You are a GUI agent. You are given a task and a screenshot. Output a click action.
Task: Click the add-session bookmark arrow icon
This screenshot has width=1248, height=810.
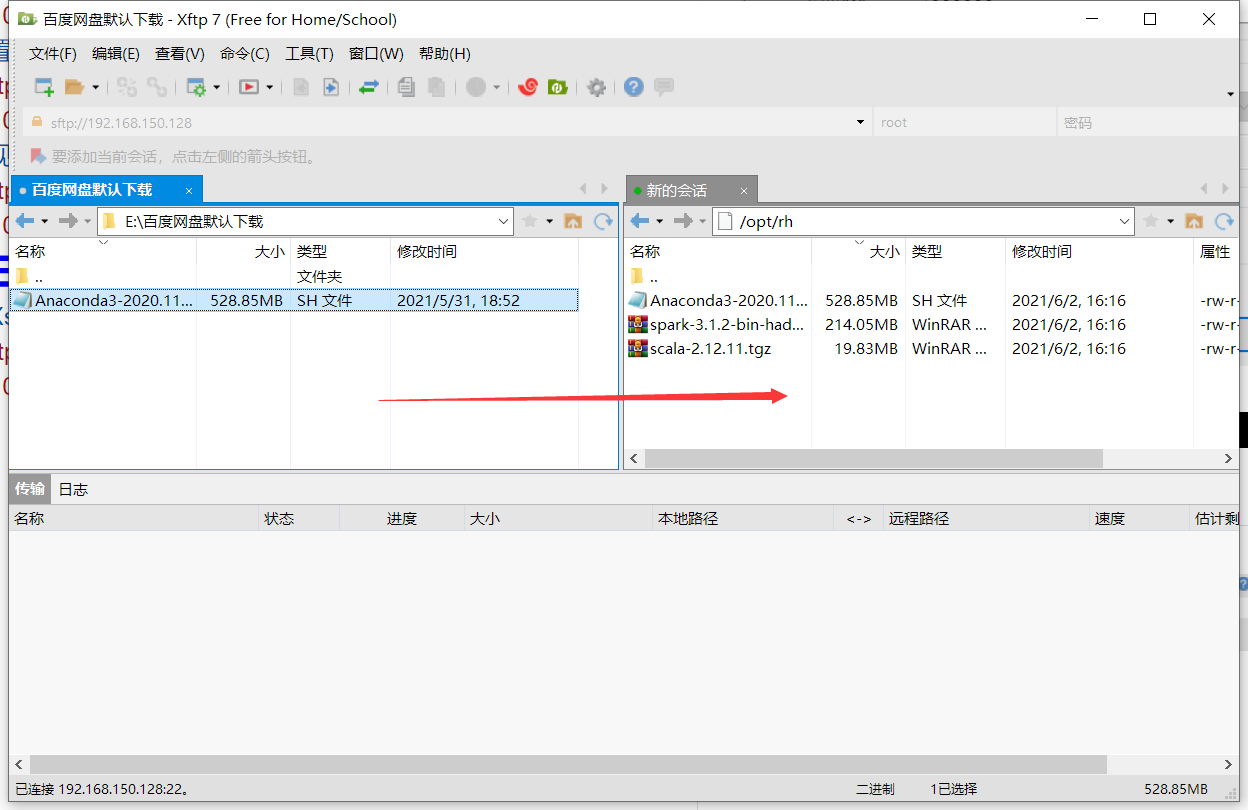click(38, 156)
